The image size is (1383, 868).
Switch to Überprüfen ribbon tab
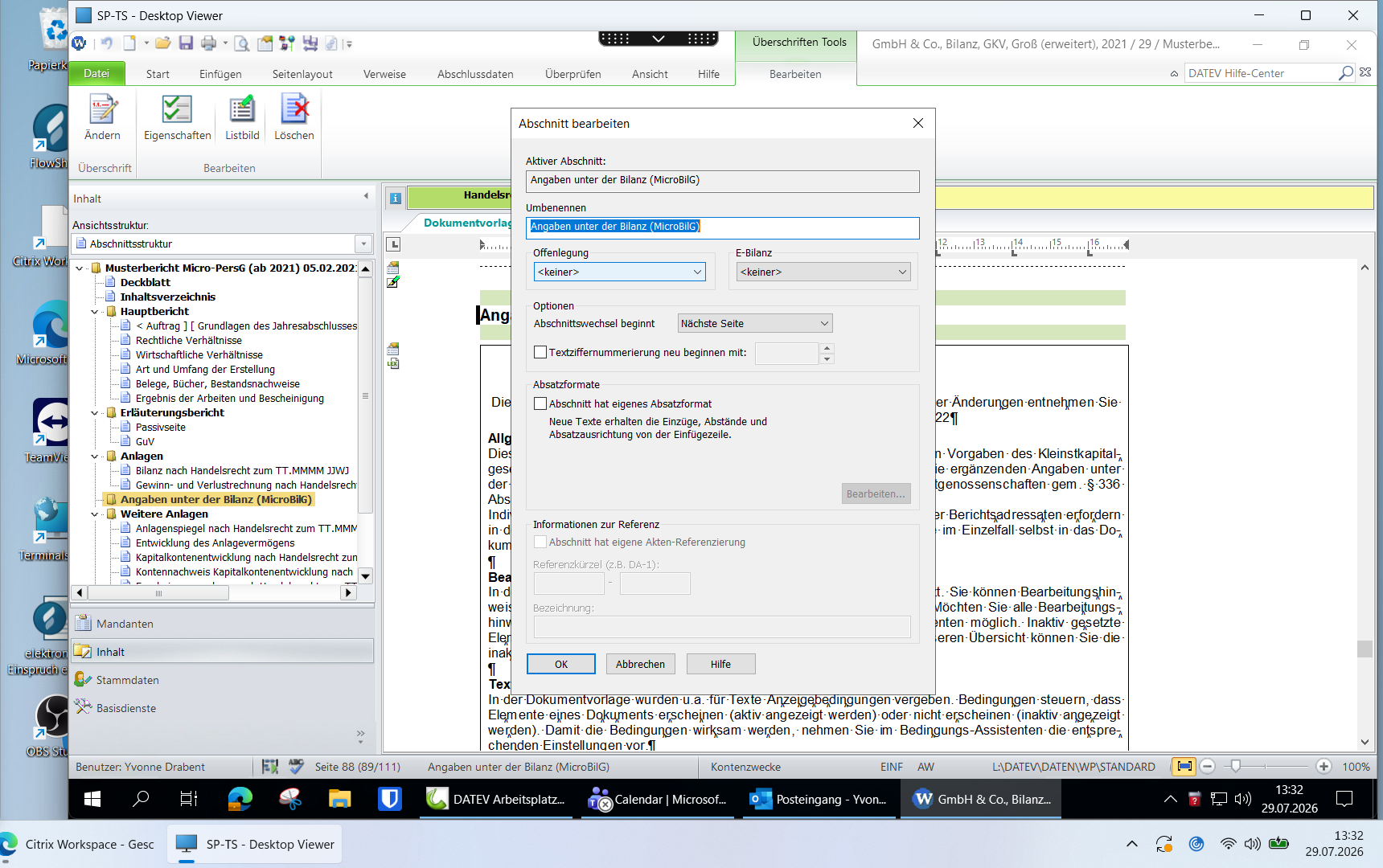pyautogui.click(x=572, y=74)
